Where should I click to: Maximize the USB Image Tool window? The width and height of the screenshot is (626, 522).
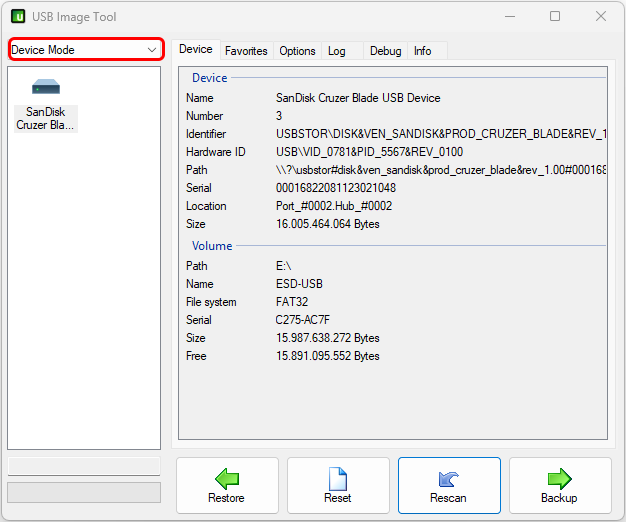click(x=555, y=16)
